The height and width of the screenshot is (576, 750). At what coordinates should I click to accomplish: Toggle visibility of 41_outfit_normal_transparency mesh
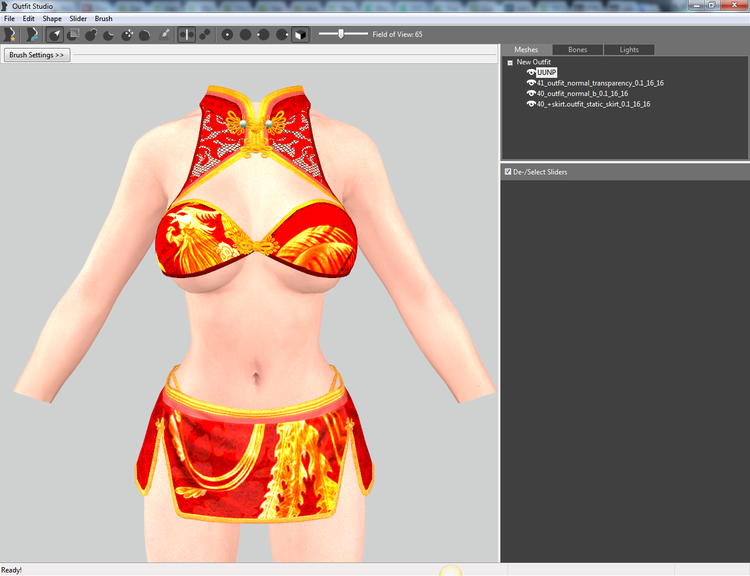531,83
